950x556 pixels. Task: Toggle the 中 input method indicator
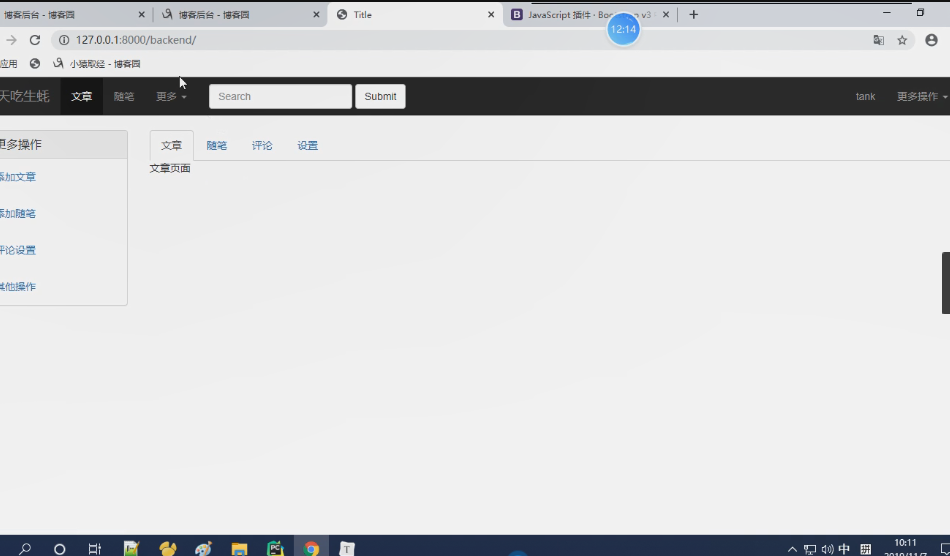pos(844,549)
